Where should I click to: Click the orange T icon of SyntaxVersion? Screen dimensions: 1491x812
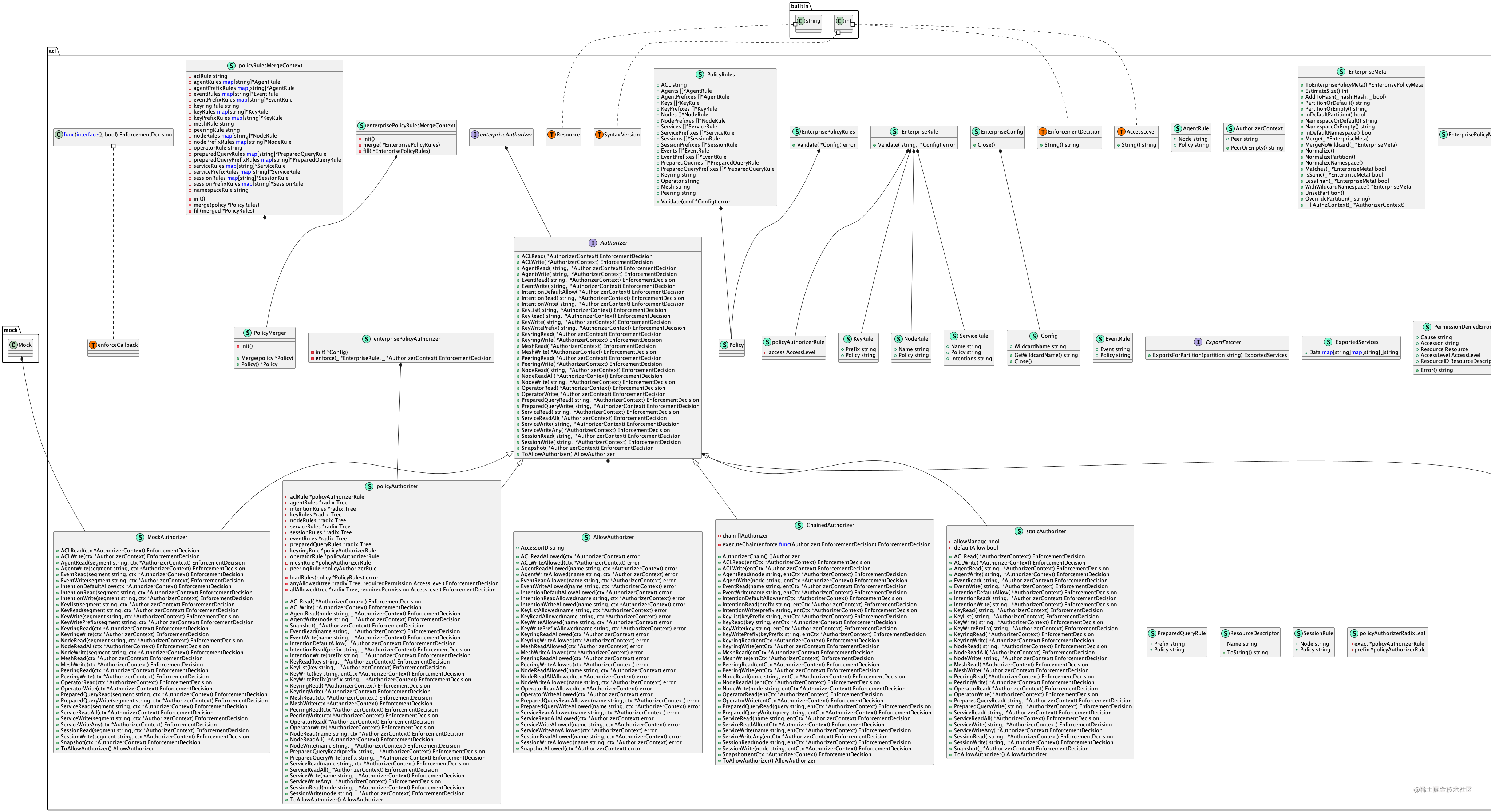(599, 135)
